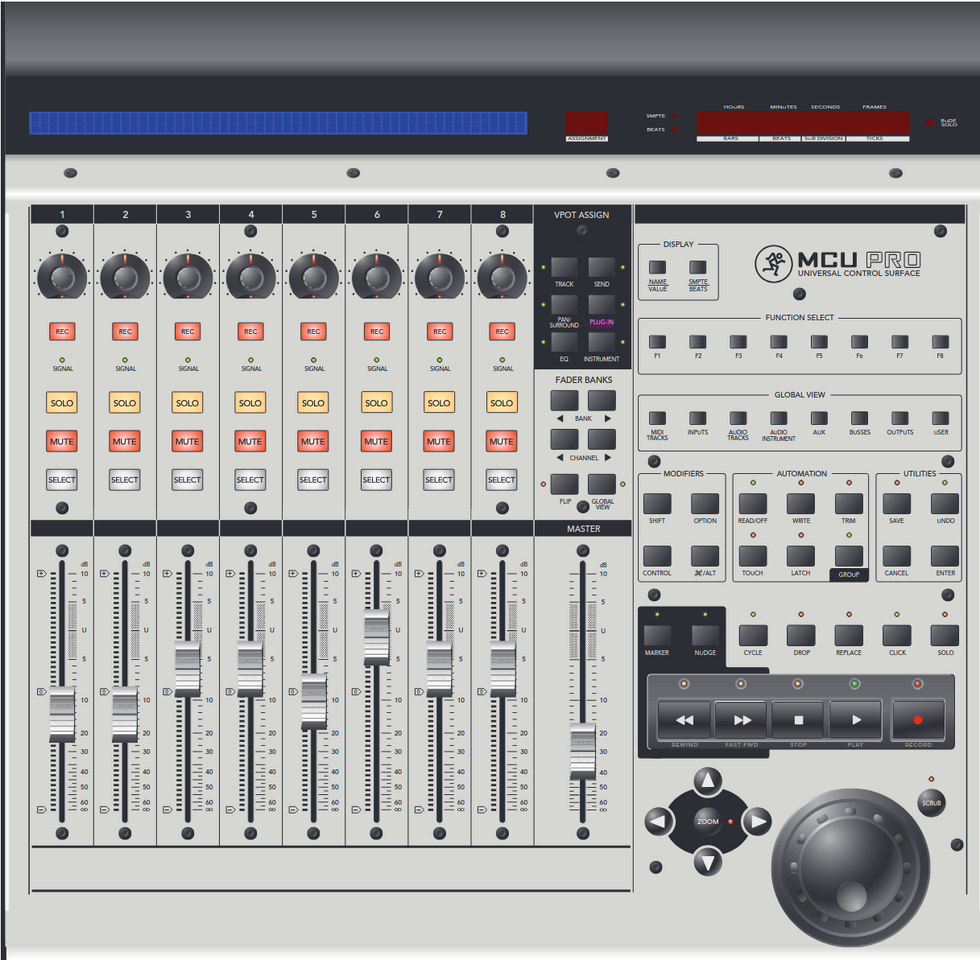
Task: Toggle the Zoom button between cursor arrows
Action: tap(708, 821)
